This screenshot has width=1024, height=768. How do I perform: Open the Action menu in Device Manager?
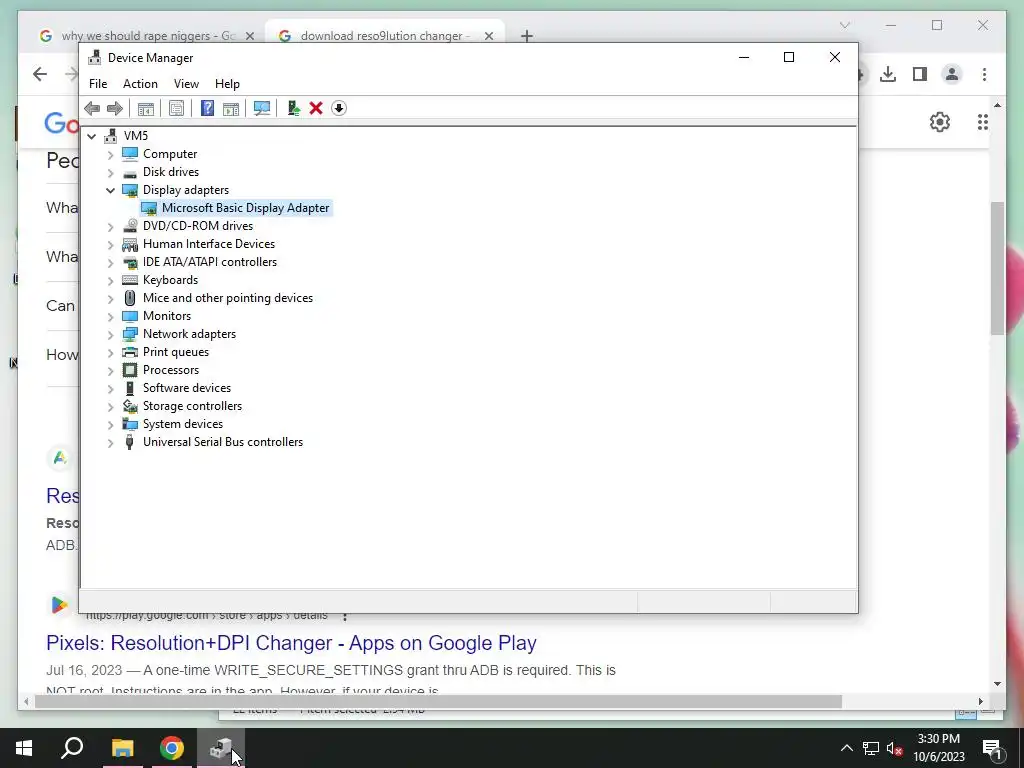[140, 84]
